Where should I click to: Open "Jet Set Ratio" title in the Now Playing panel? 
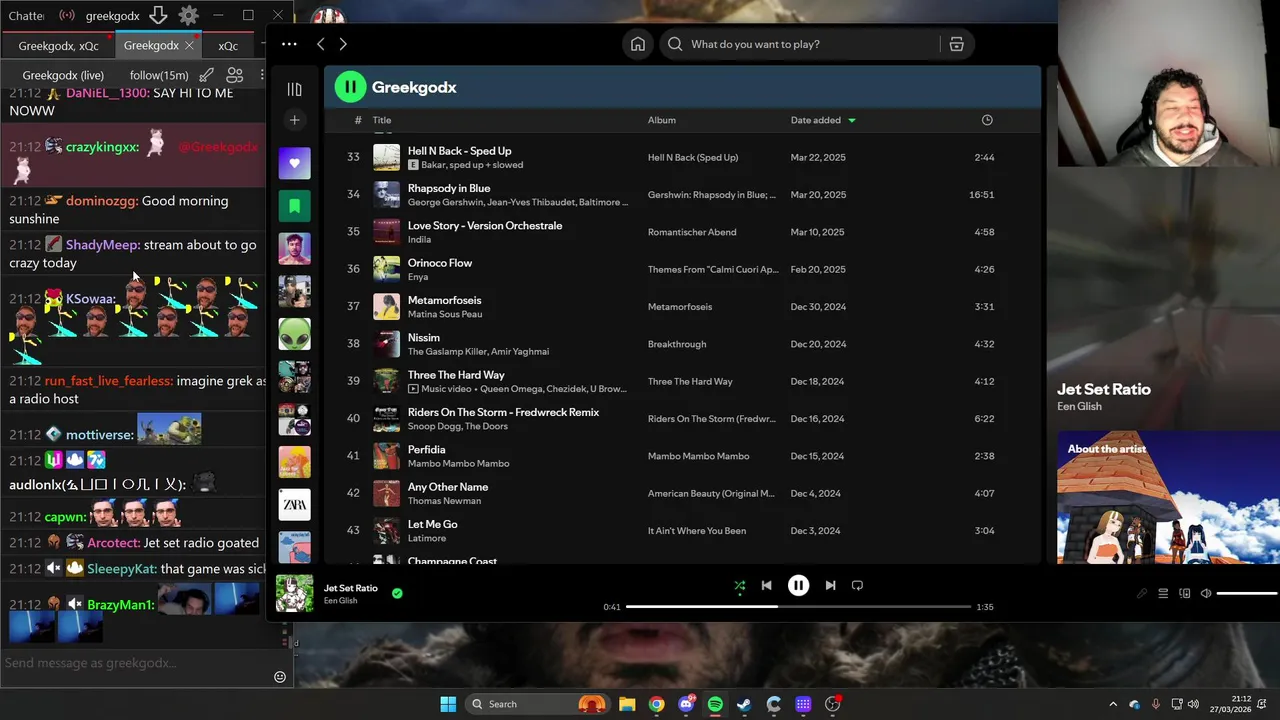pyautogui.click(x=1104, y=389)
